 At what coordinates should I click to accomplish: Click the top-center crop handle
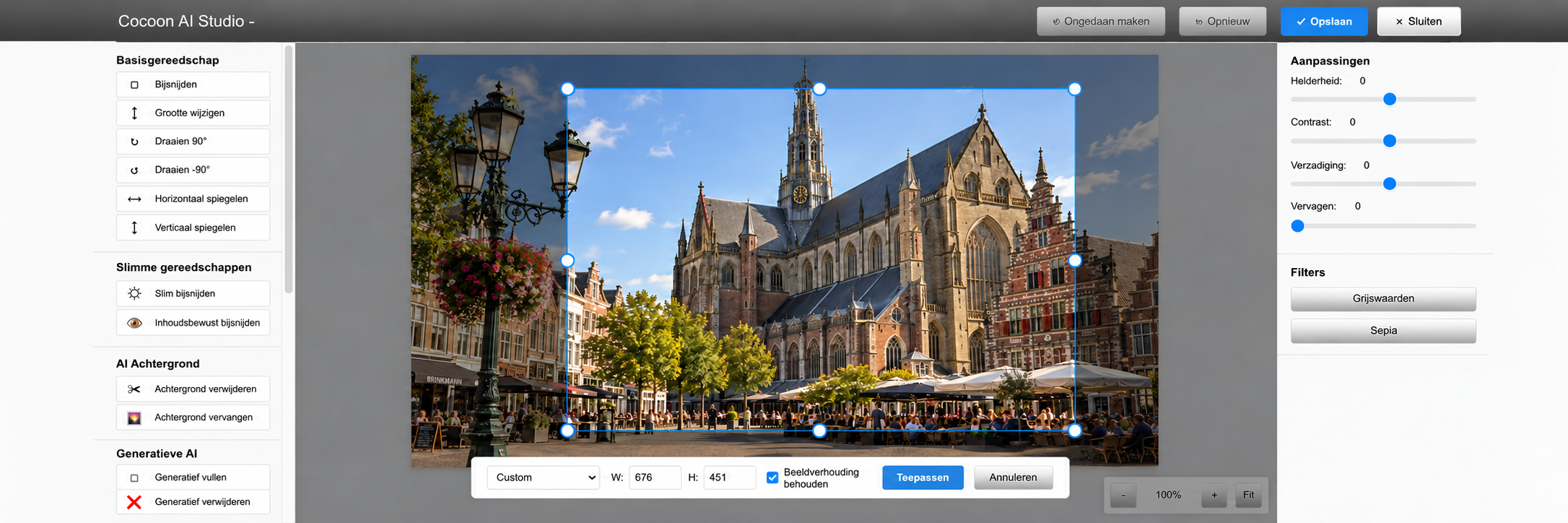tap(819, 89)
